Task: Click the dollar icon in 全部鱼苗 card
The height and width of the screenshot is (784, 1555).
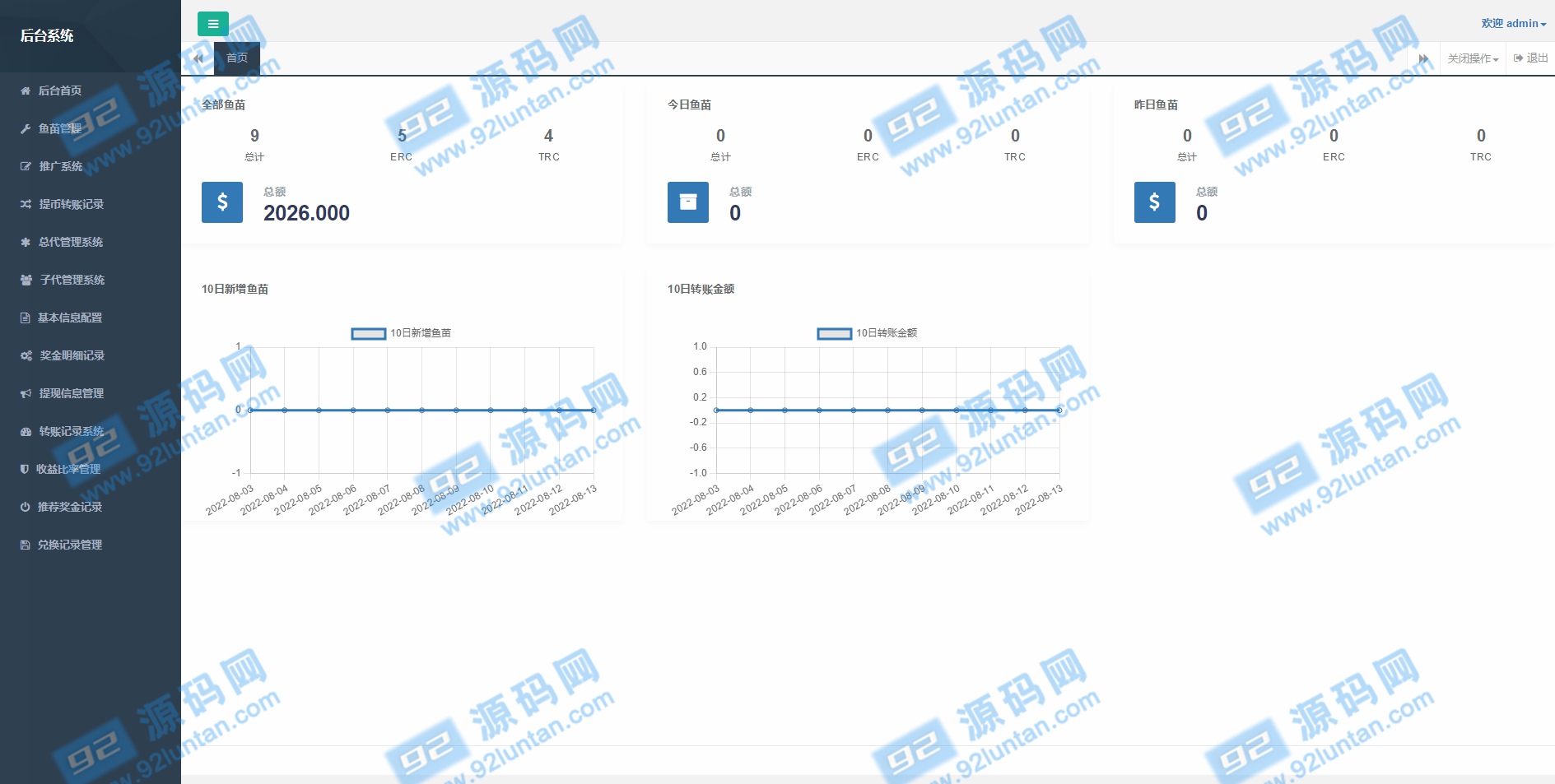Action: (x=222, y=202)
